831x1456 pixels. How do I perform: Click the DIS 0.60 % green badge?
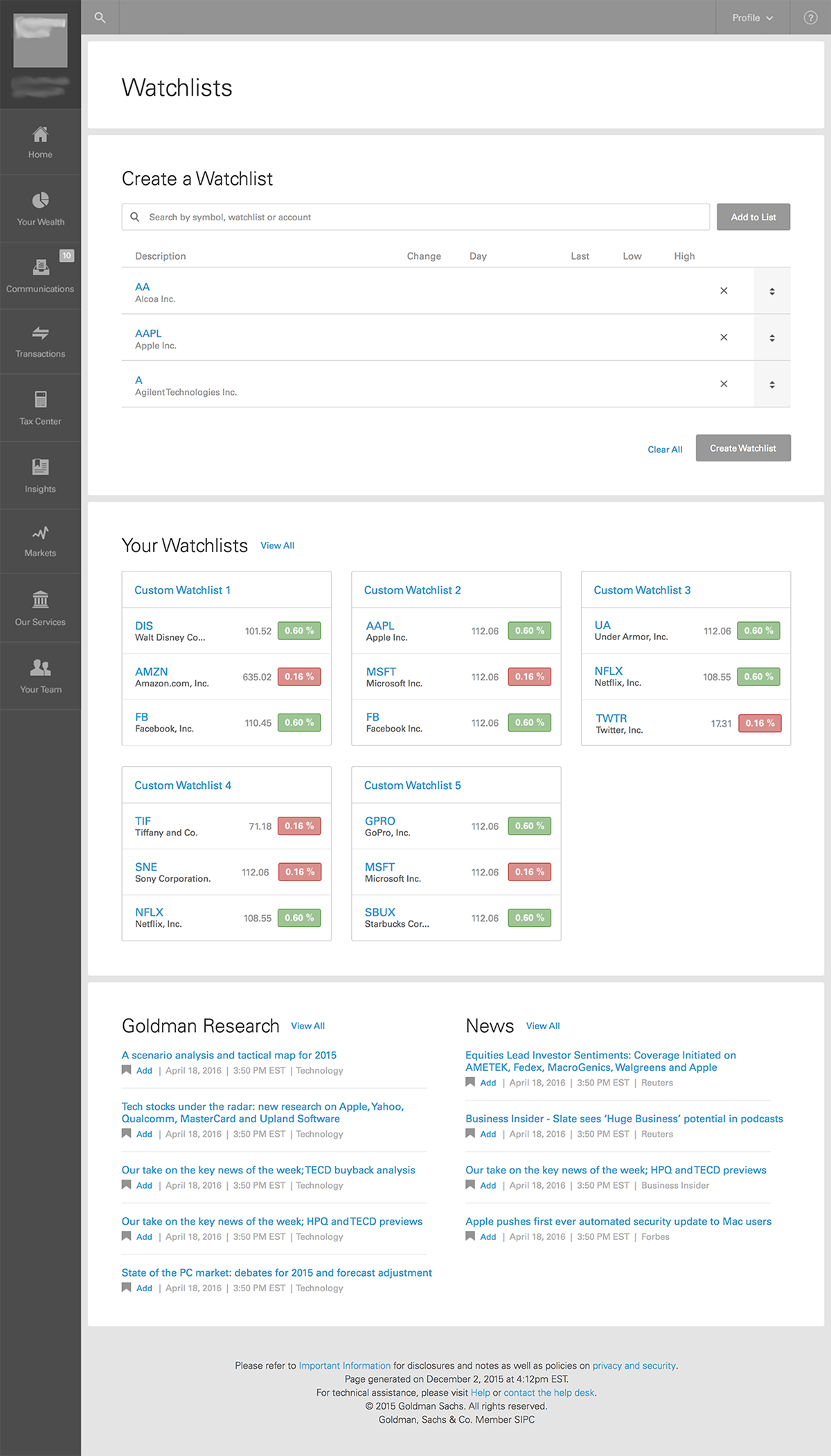(x=299, y=631)
